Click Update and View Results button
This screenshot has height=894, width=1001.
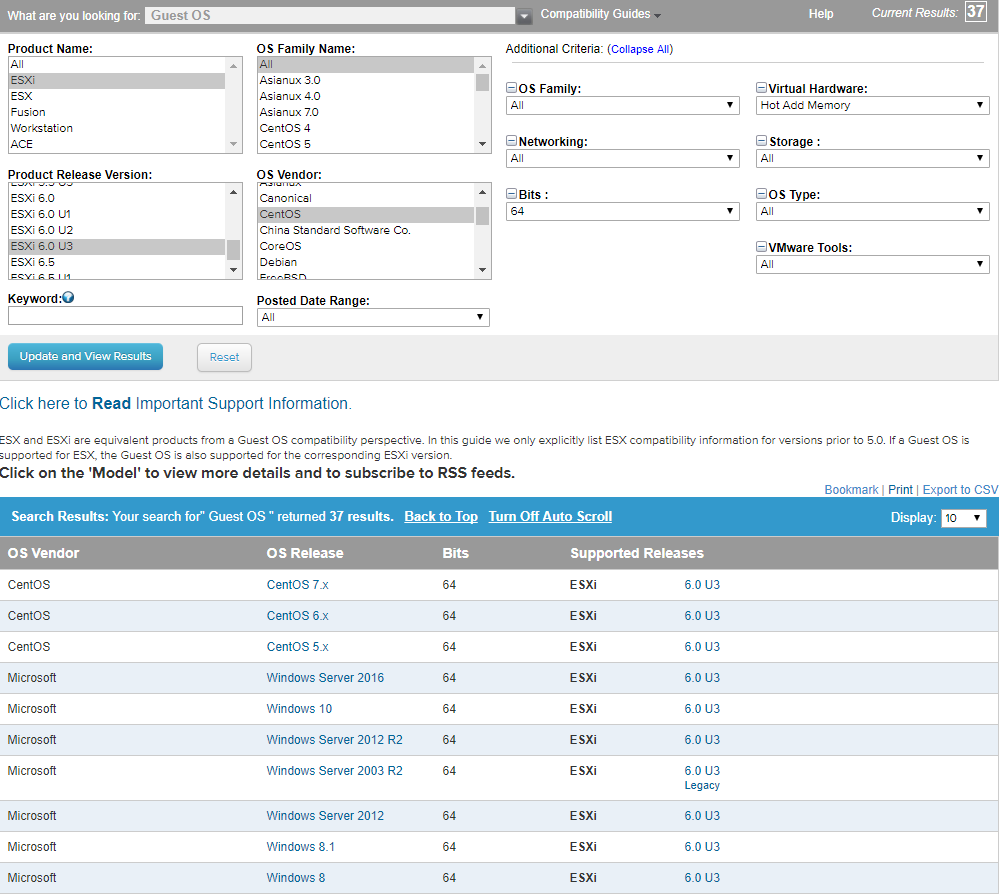pos(85,357)
